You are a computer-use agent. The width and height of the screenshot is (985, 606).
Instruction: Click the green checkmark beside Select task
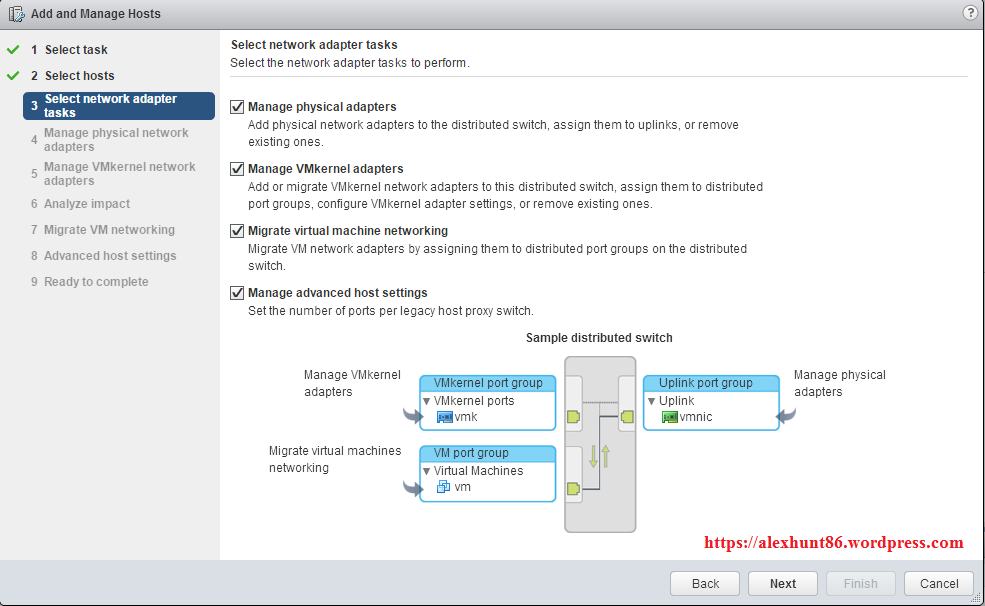coord(13,50)
